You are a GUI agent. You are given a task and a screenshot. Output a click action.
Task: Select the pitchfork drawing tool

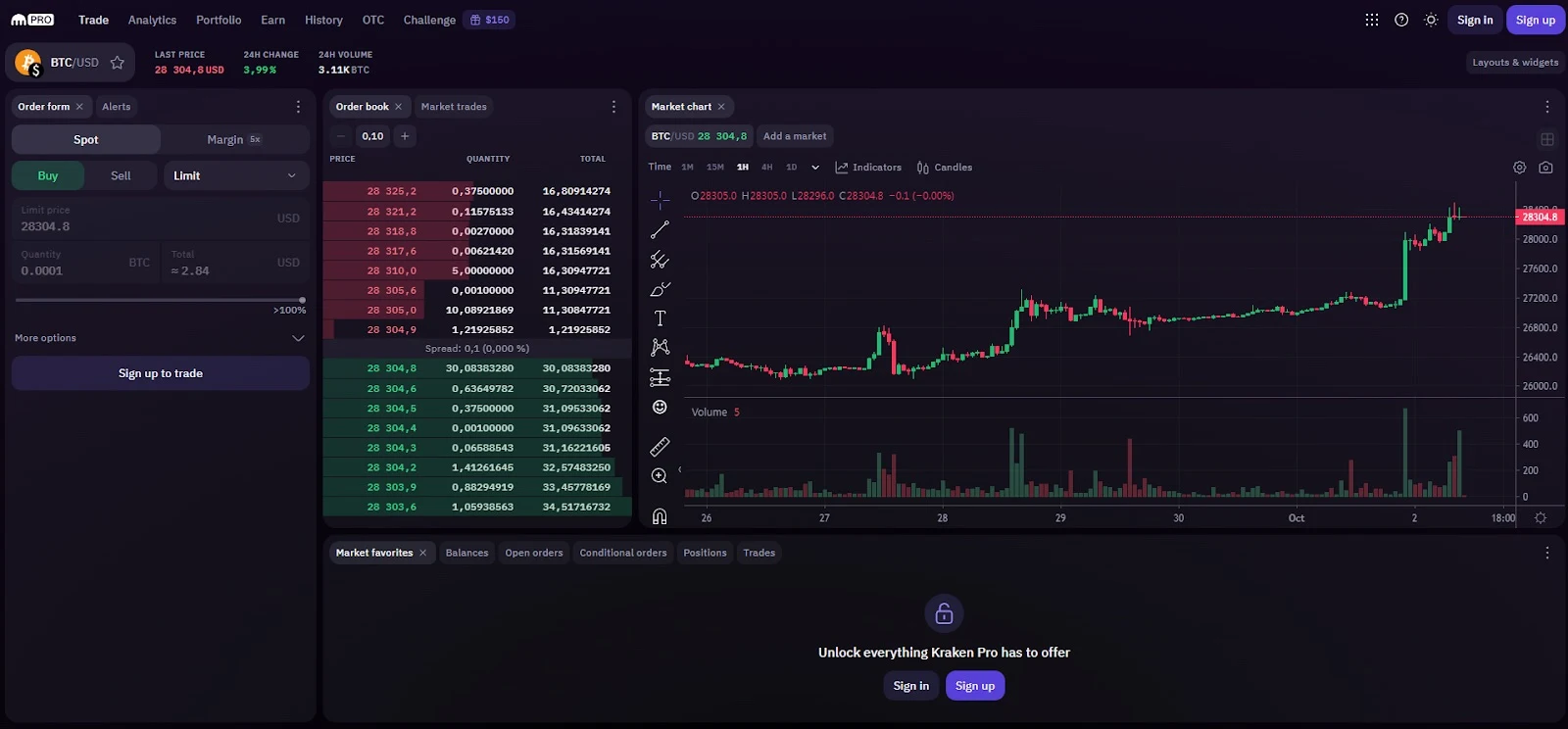pyautogui.click(x=660, y=260)
